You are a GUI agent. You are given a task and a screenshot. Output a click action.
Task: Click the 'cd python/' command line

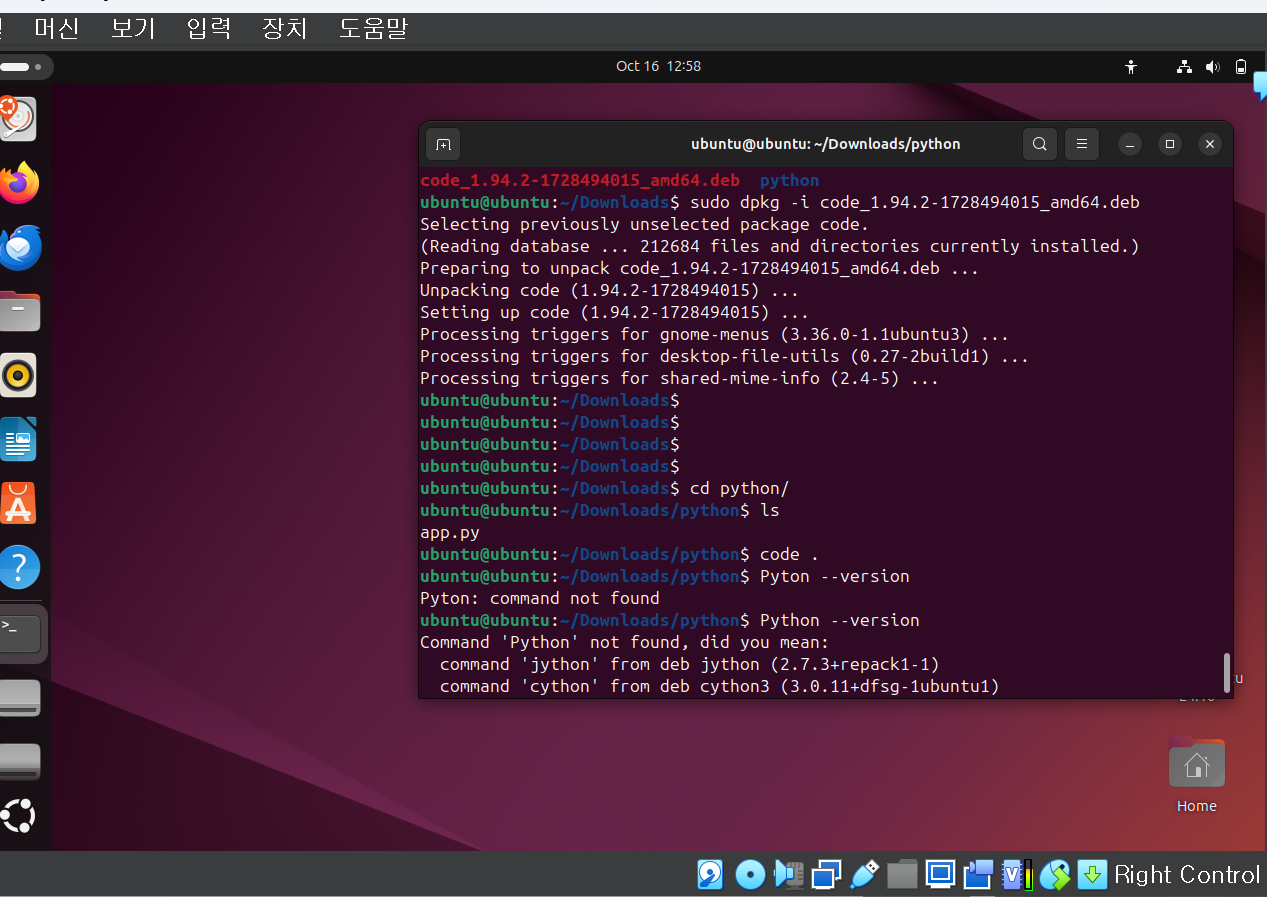pyautogui.click(x=605, y=488)
